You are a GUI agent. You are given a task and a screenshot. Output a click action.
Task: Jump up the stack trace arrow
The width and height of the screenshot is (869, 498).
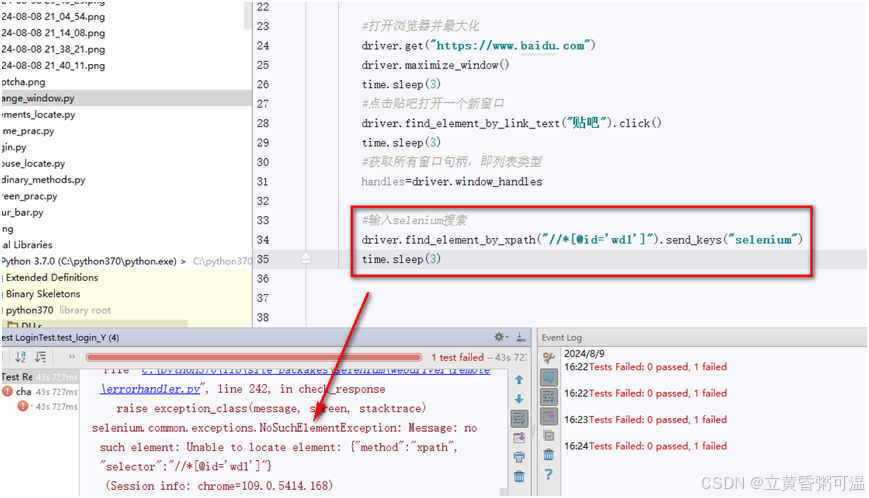(x=519, y=379)
